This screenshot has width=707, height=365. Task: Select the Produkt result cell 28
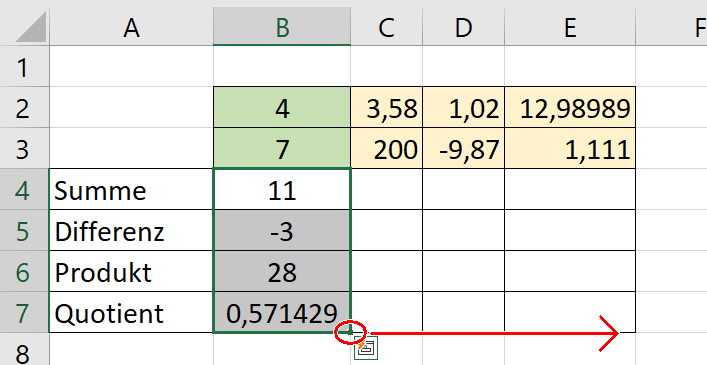tap(282, 271)
